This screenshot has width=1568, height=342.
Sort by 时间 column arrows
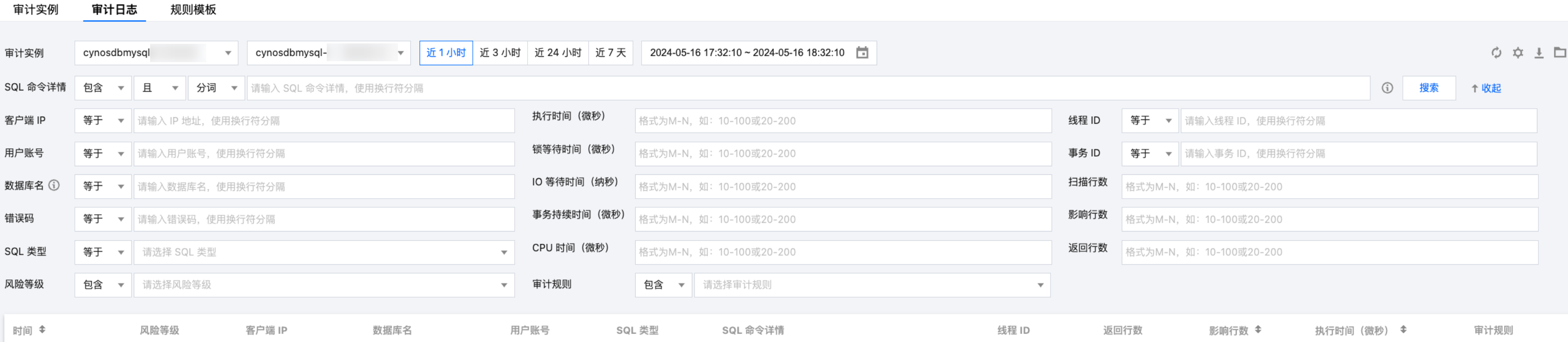(x=42, y=330)
